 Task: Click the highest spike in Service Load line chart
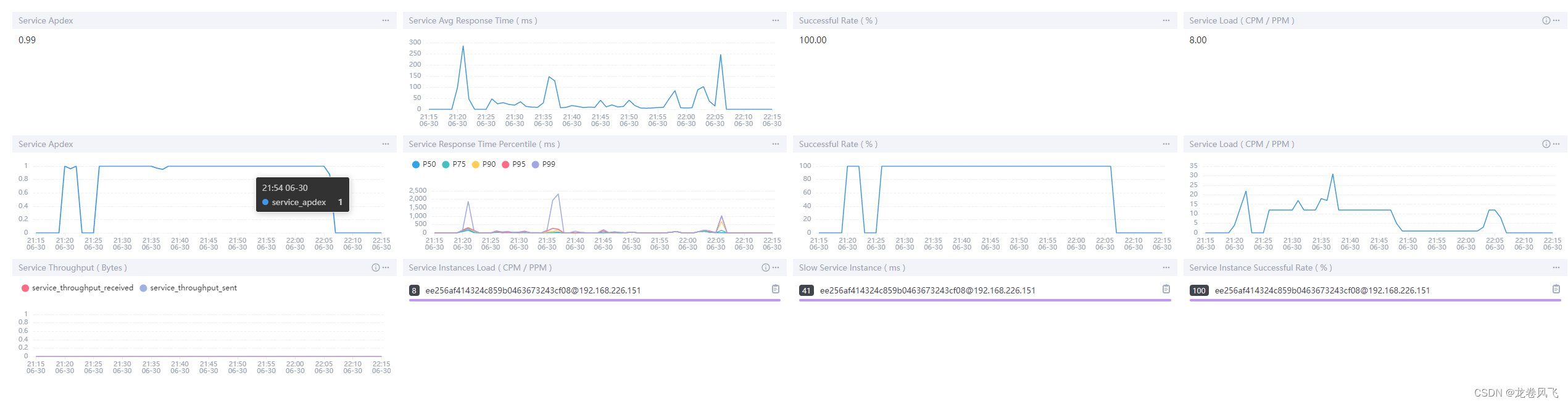[1333, 175]
